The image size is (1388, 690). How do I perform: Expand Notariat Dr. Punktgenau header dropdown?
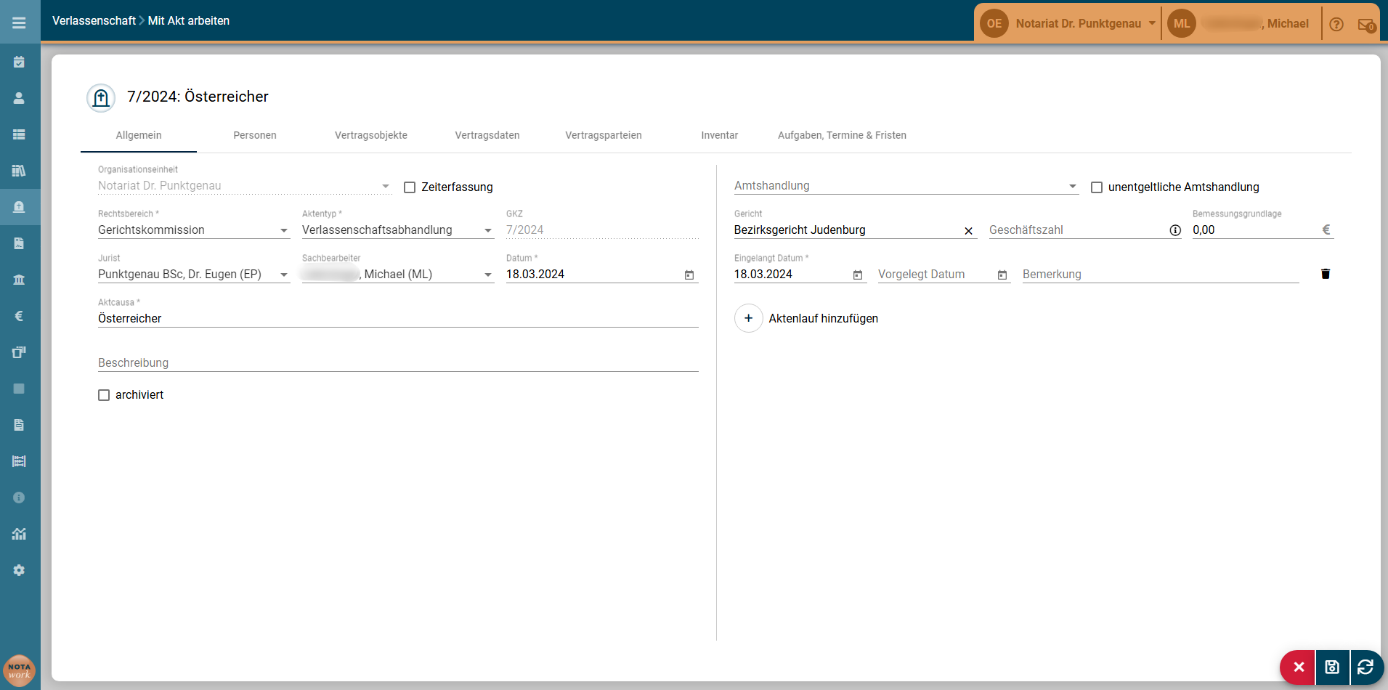pyautogui.click(x=1152, y=23)
